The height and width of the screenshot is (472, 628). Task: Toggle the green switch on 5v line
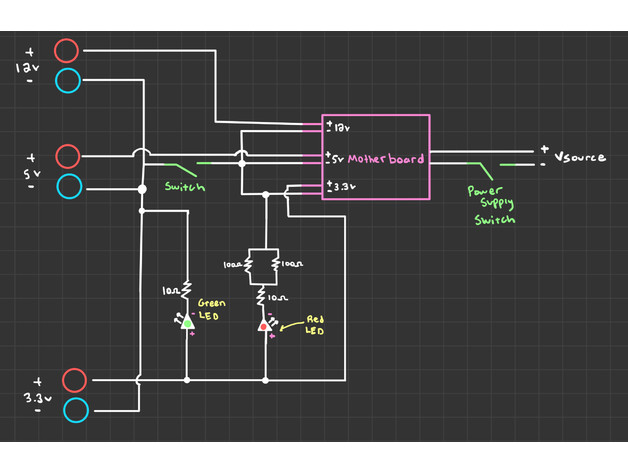click(182, 166)
